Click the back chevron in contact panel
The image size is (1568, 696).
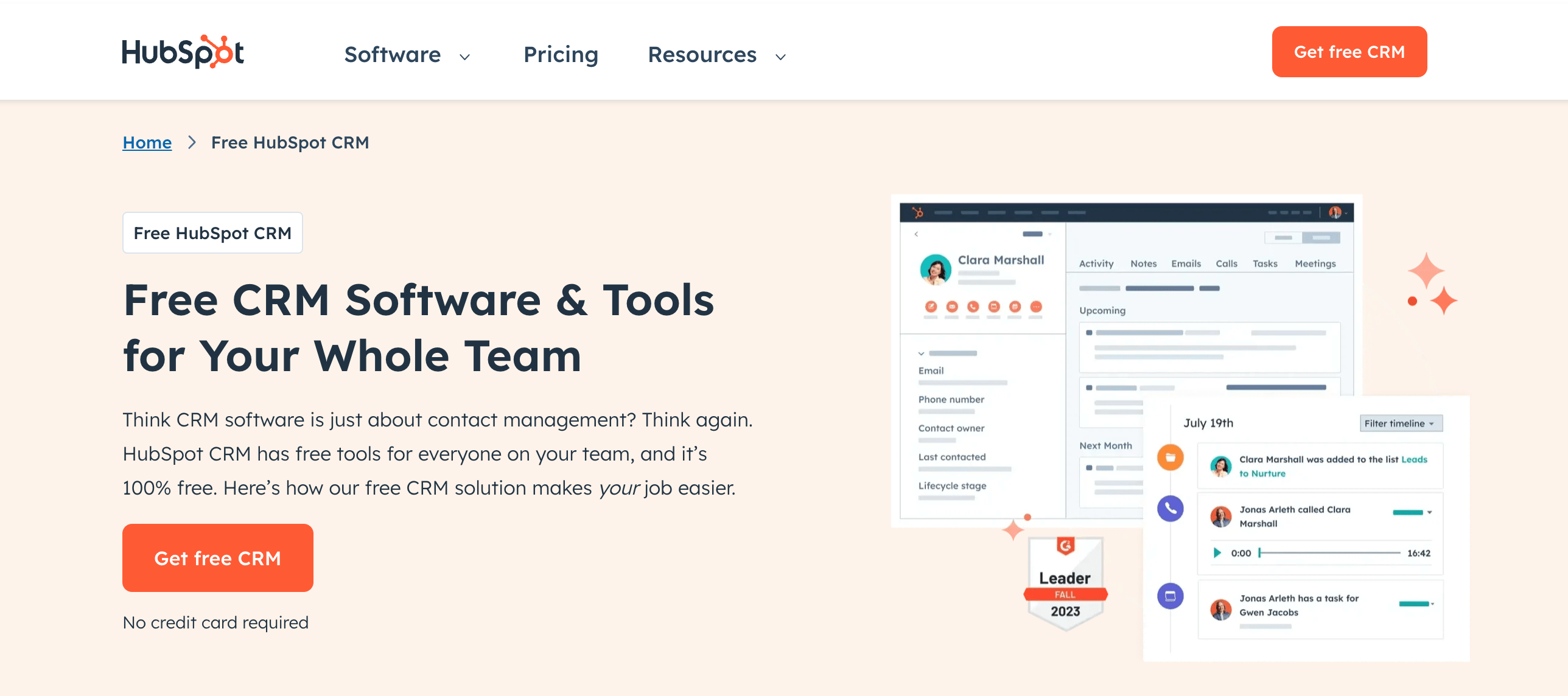pyautogui.click(x=916, y=234)
